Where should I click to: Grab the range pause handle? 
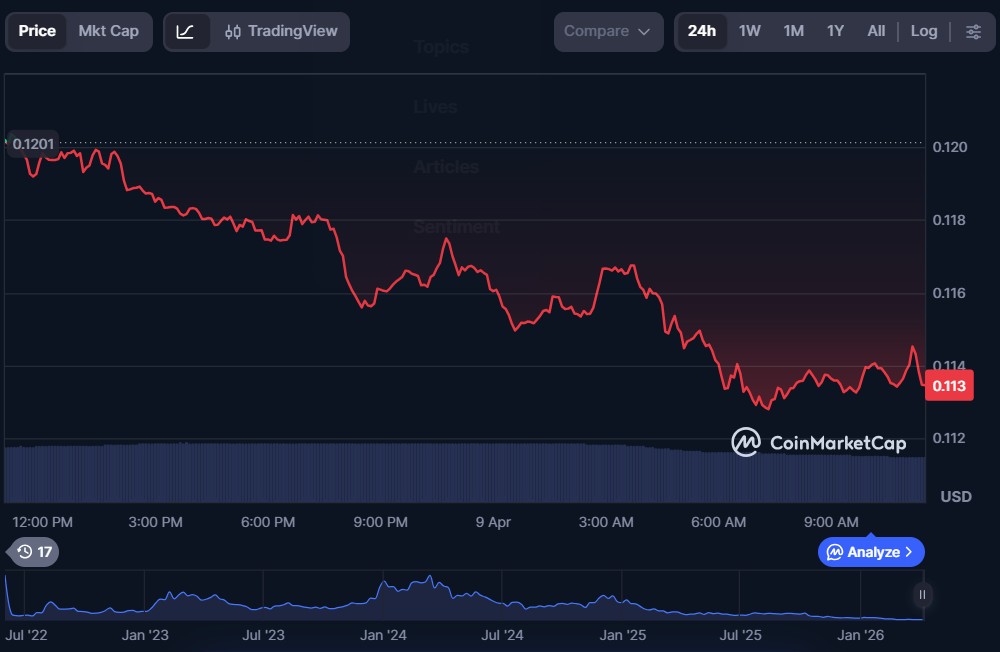(922, 594)
